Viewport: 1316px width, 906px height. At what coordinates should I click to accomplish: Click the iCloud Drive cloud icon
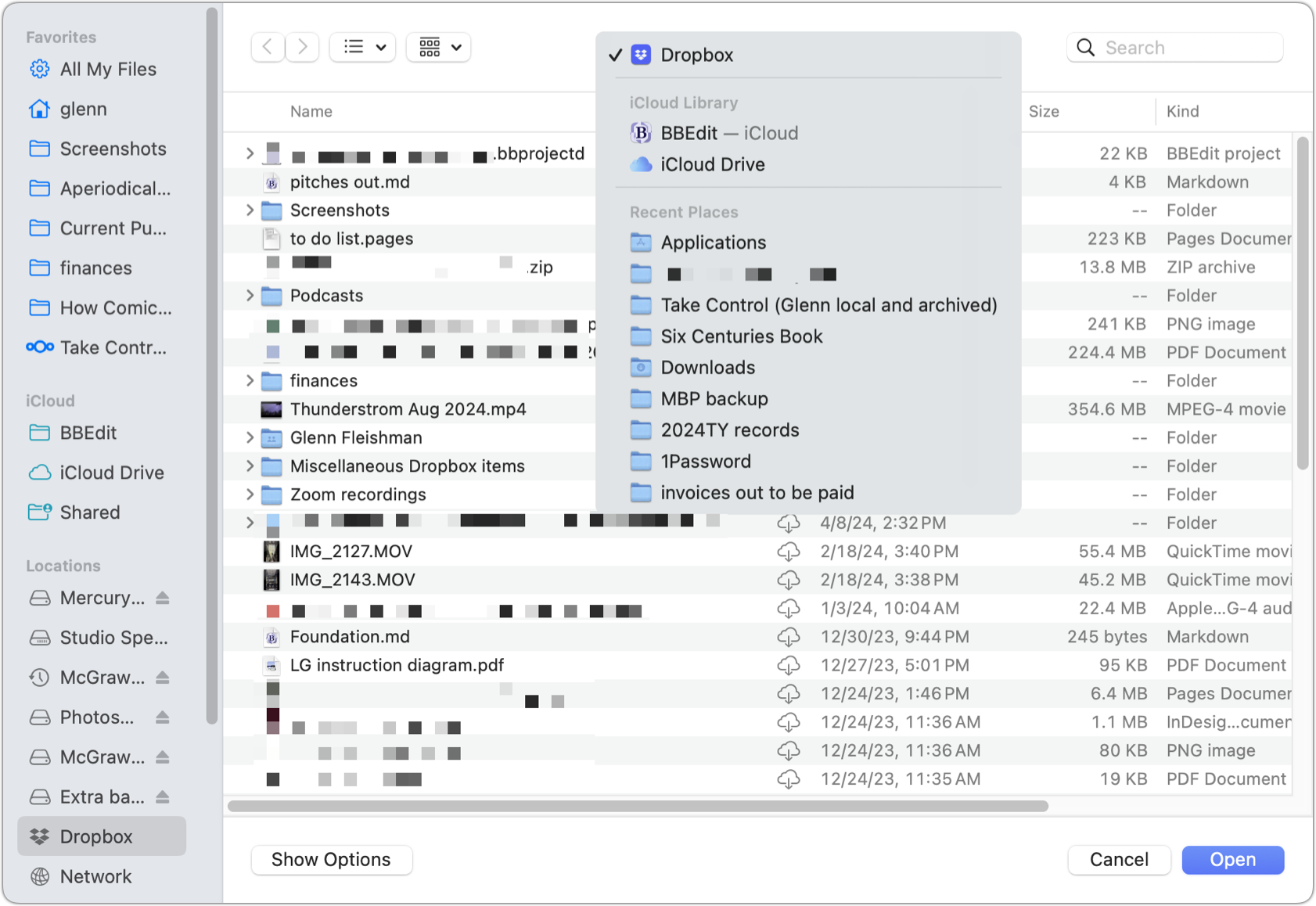[40, 473]
